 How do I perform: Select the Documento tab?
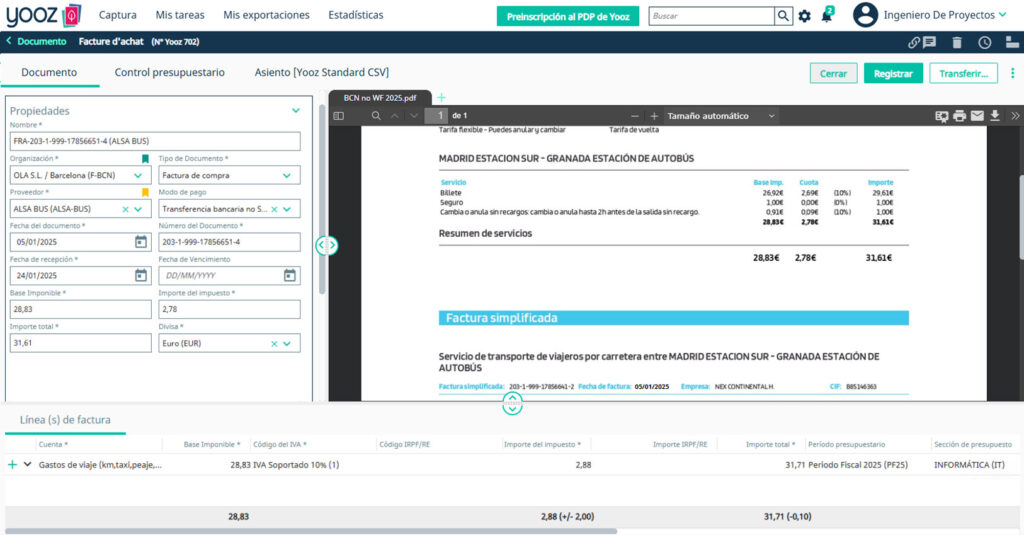(x=49, y=73)
